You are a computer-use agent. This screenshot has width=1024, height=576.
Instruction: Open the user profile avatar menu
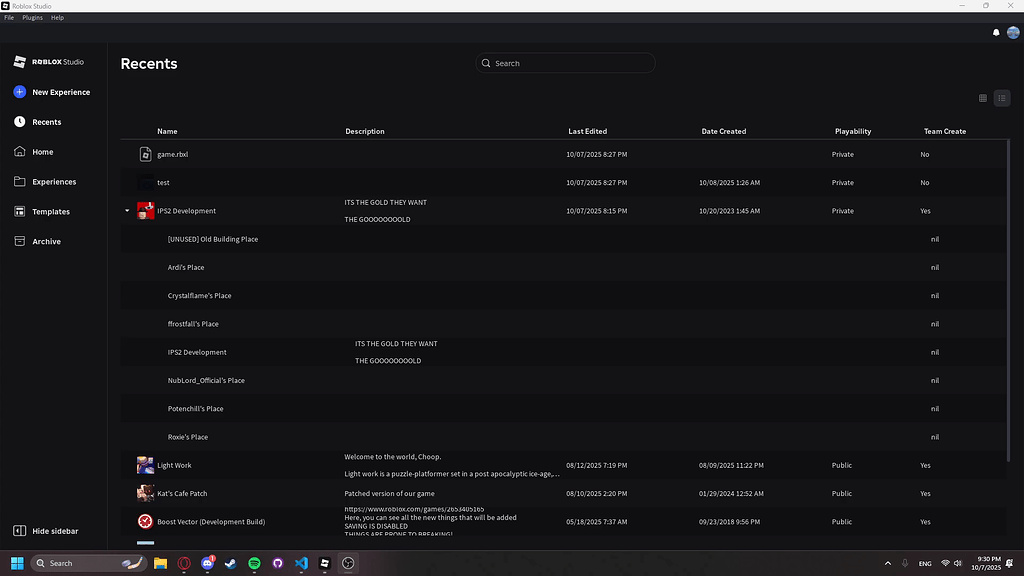click(x=1013, y=32)
